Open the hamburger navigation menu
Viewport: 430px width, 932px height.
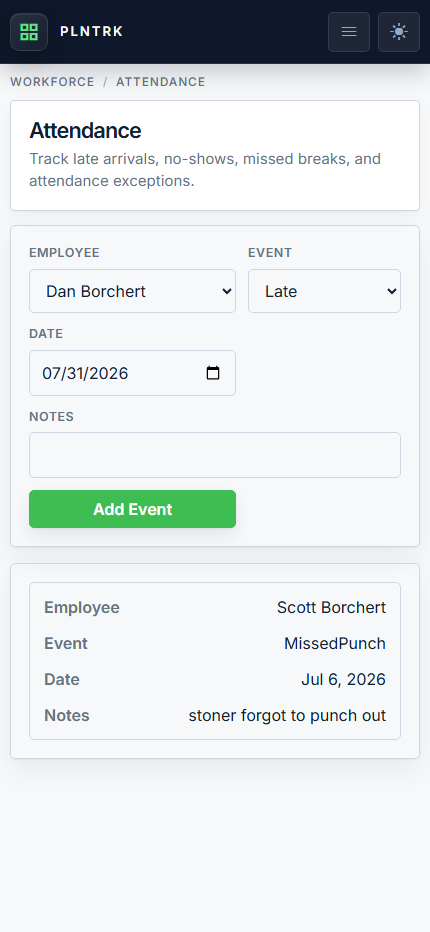[349, 32]
